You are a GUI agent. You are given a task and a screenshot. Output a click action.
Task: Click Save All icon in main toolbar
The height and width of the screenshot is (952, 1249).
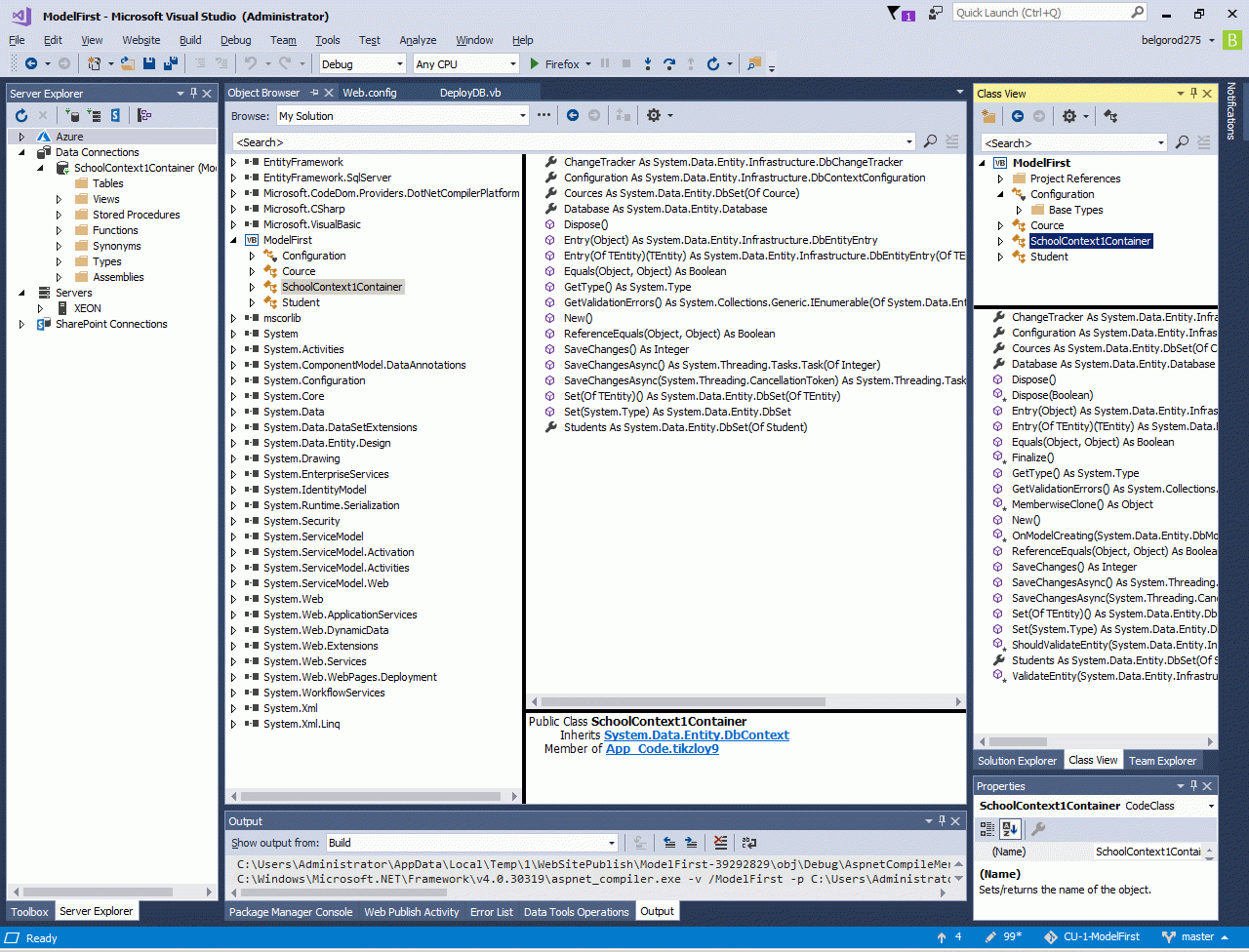click(171, 63)
